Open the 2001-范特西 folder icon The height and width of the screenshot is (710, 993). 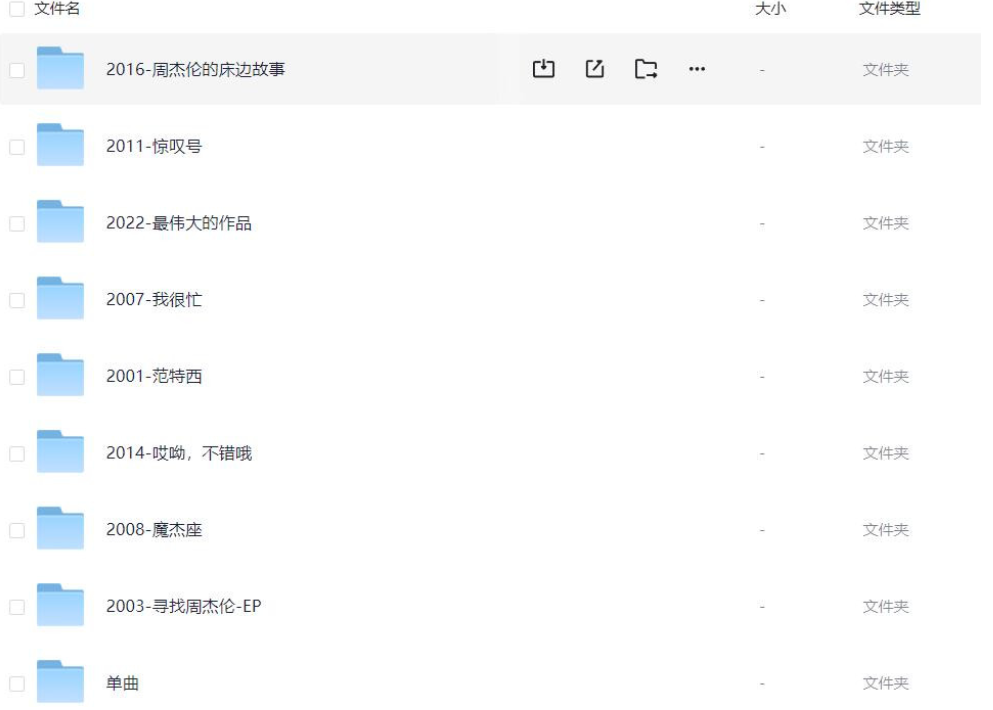click(x=60, y=375)
